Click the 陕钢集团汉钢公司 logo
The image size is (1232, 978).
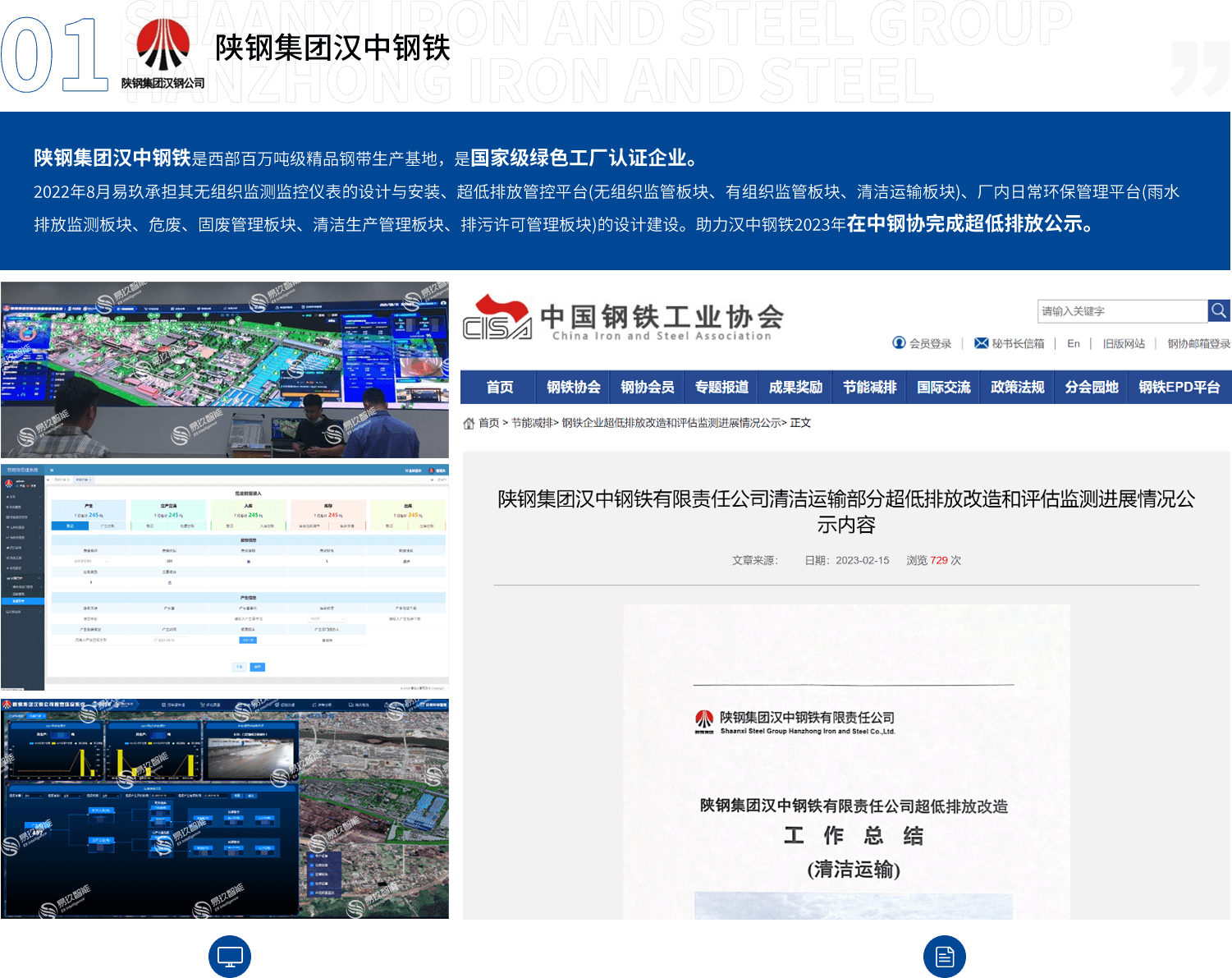pos(163,54)
